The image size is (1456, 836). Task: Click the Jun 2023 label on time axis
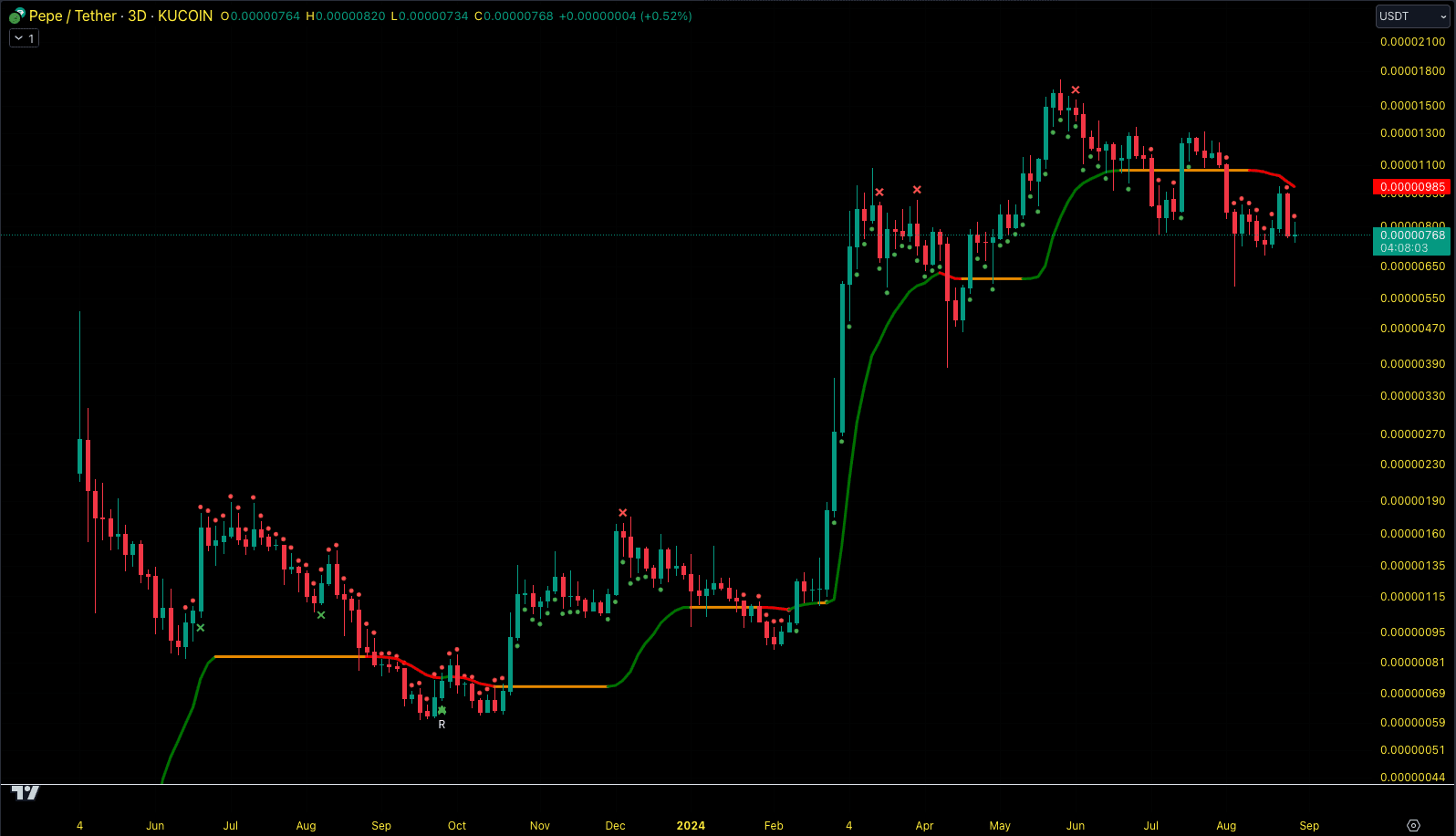(x=155, y=825)
